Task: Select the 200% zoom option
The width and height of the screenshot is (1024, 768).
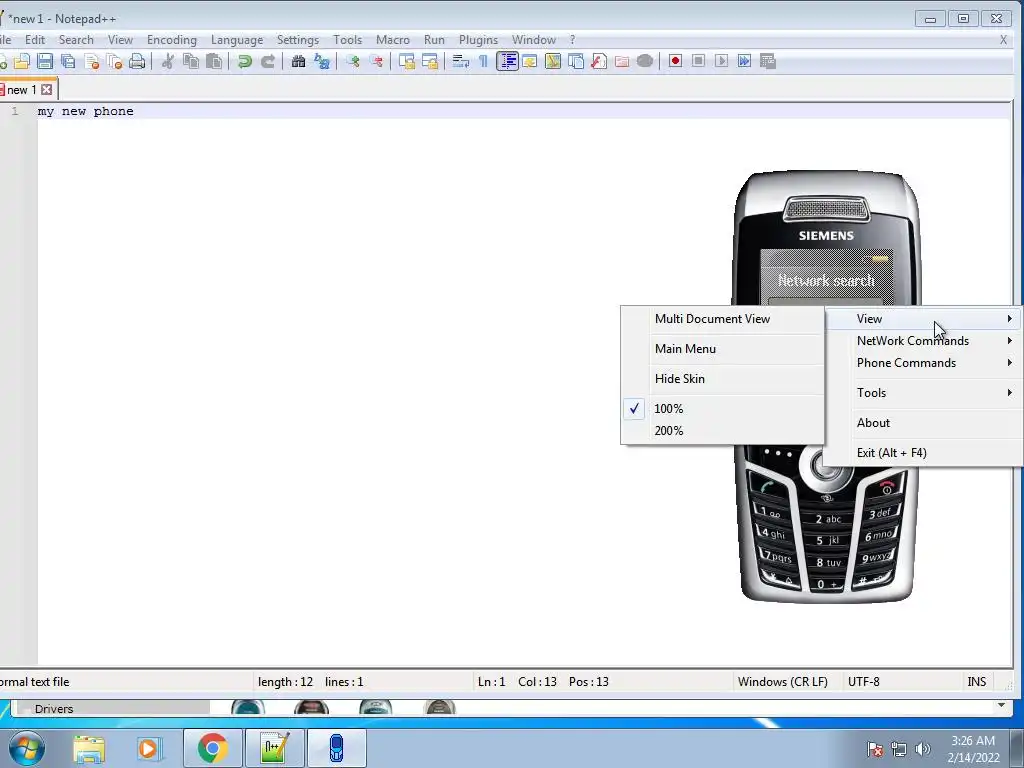Action: coord(722,431)
